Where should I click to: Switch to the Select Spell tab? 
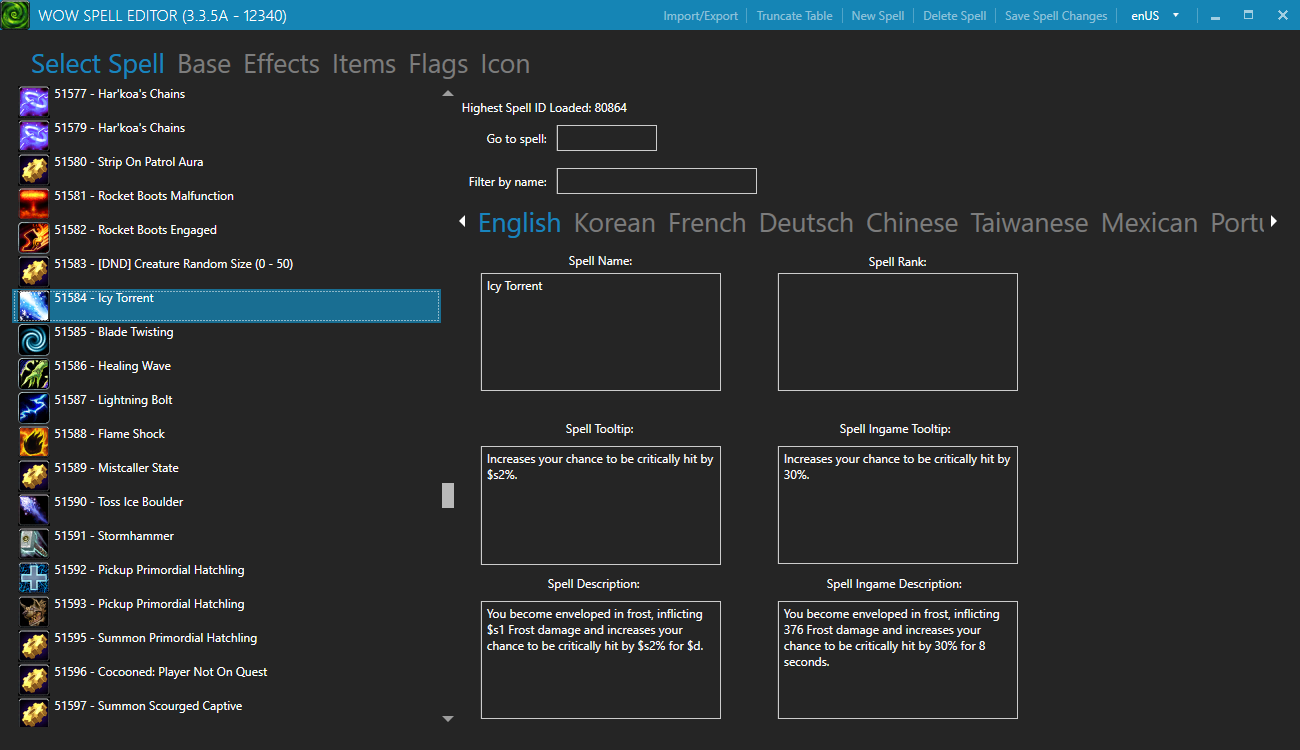coord(98,64)
